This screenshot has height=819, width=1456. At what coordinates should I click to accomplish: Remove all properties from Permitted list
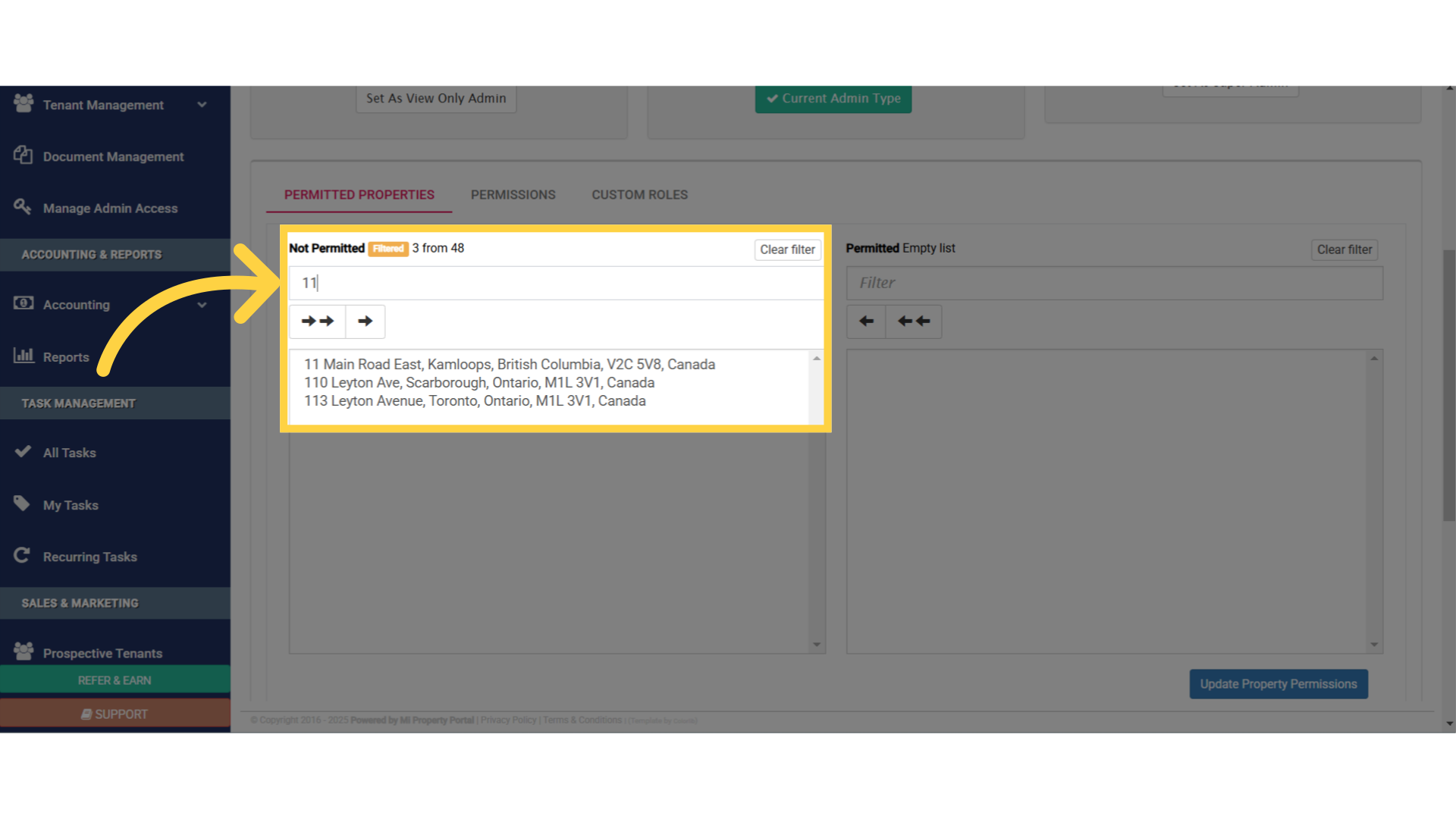click(x=914, y=322)
